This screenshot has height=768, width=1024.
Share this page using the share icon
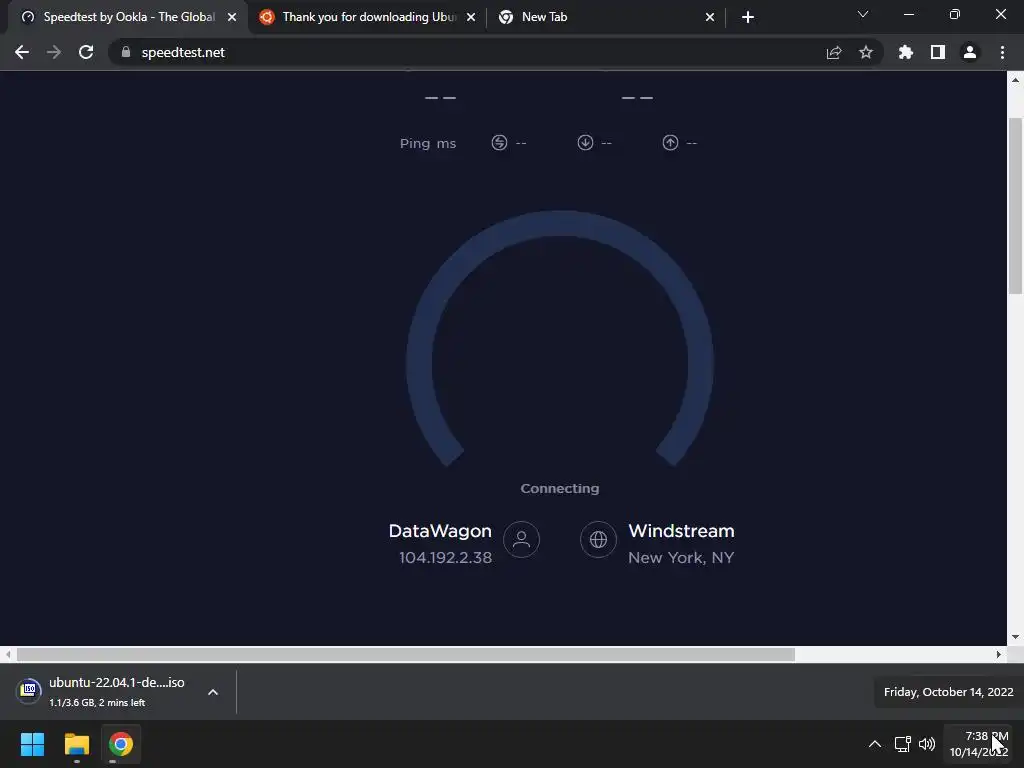tap(834, 52)
